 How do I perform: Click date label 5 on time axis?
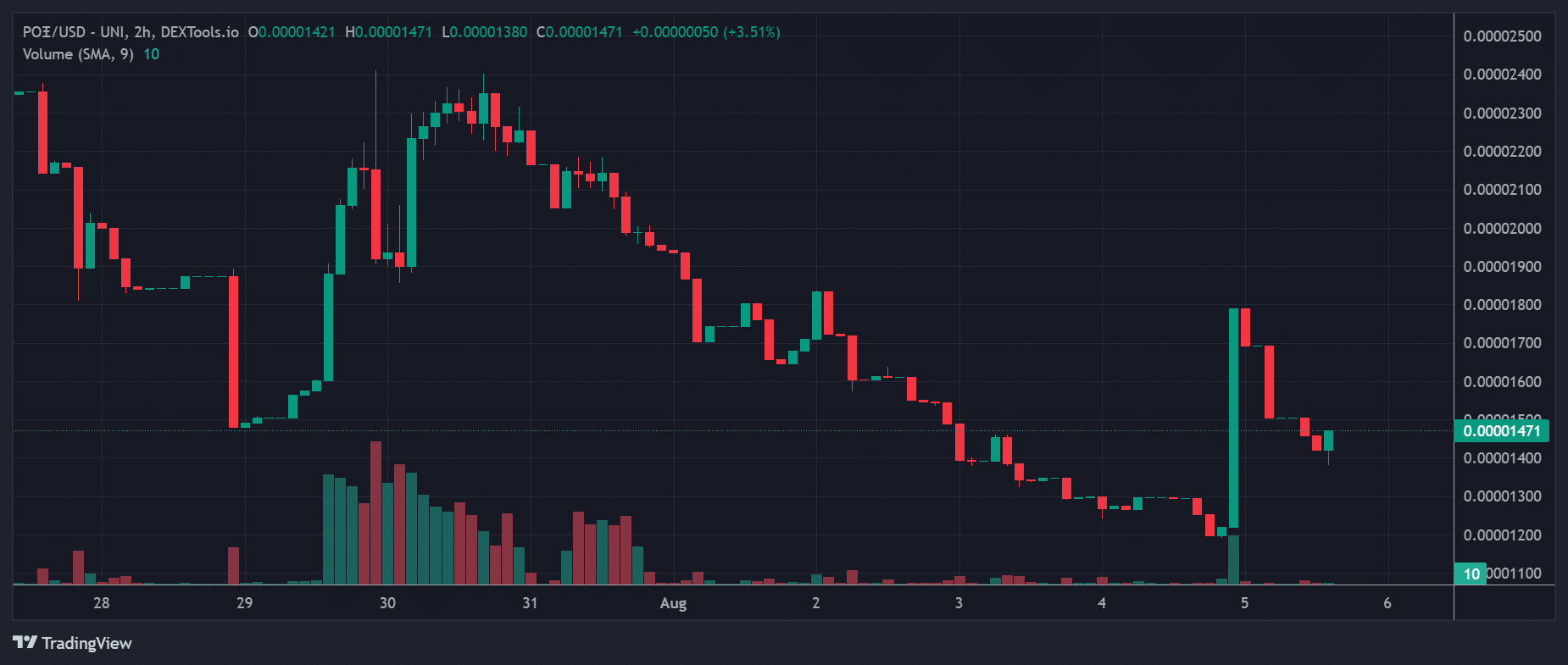pos(1244,603)
